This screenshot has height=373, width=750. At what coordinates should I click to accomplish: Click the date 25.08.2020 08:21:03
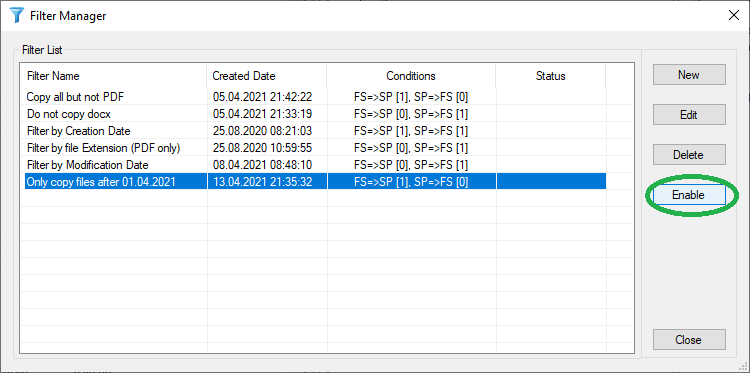(263, 131)
